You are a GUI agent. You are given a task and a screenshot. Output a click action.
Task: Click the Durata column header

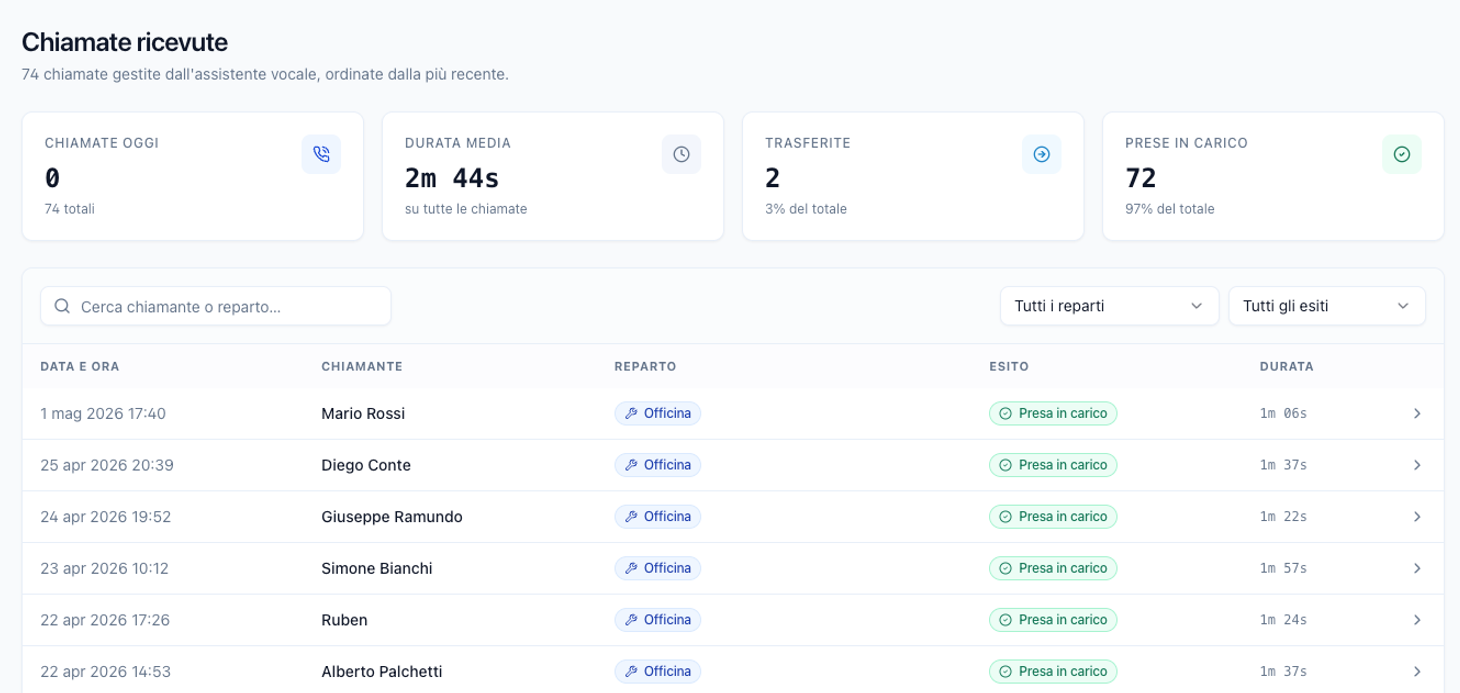click(x=1287, y=366)
